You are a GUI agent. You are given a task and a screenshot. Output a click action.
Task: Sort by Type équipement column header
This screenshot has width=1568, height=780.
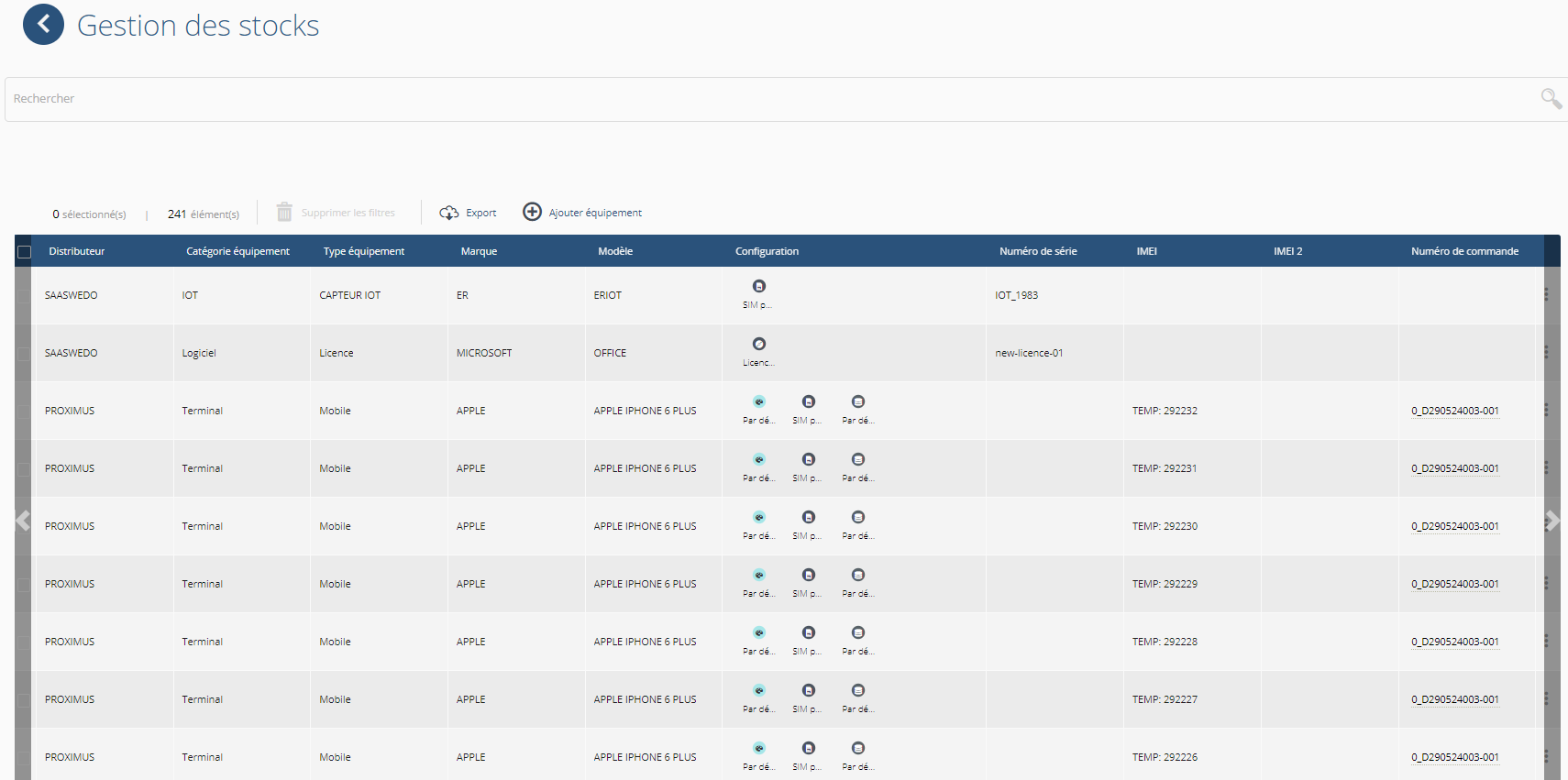point(364,251)
